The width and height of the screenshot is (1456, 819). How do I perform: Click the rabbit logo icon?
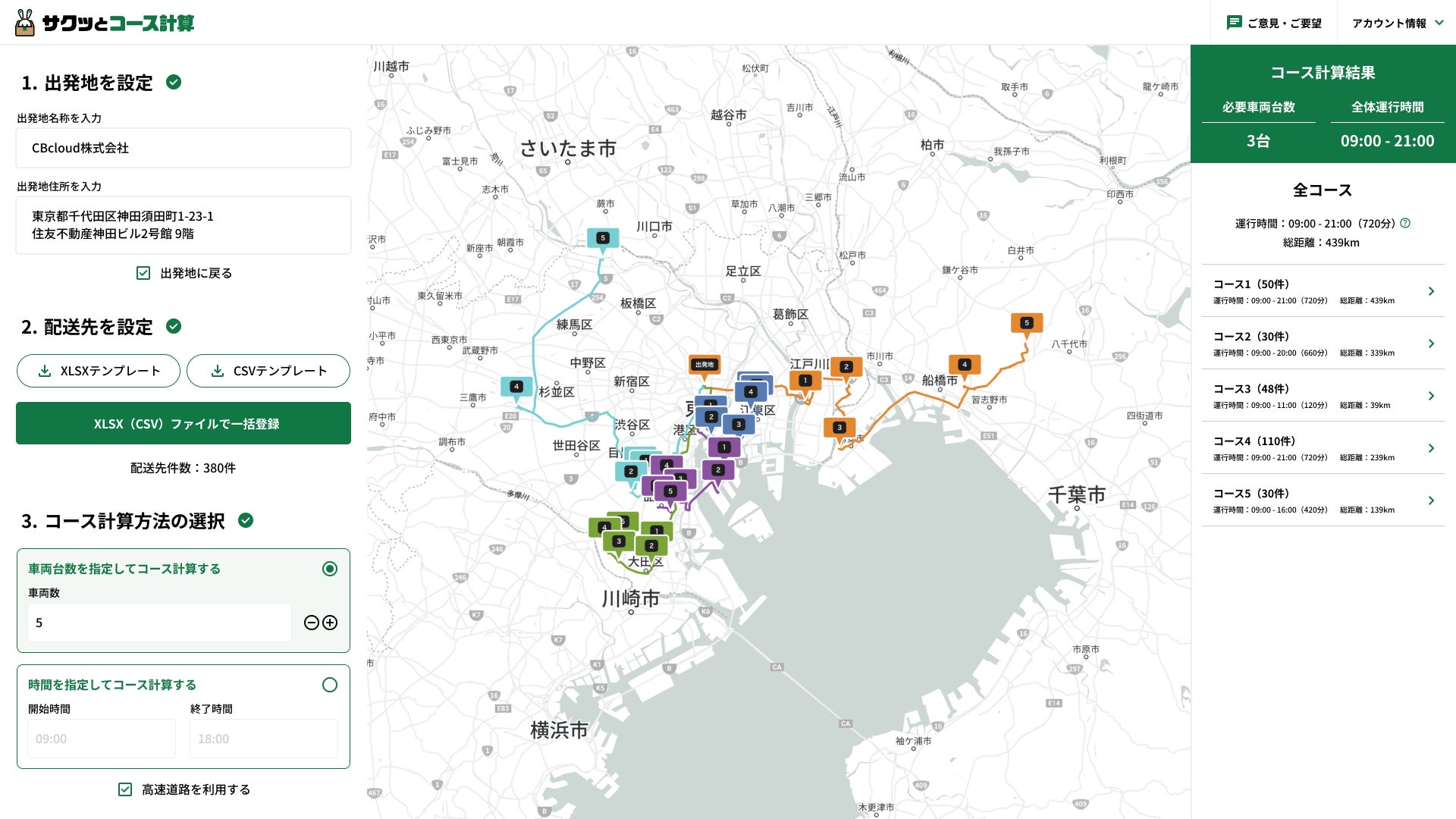(25, 23)
